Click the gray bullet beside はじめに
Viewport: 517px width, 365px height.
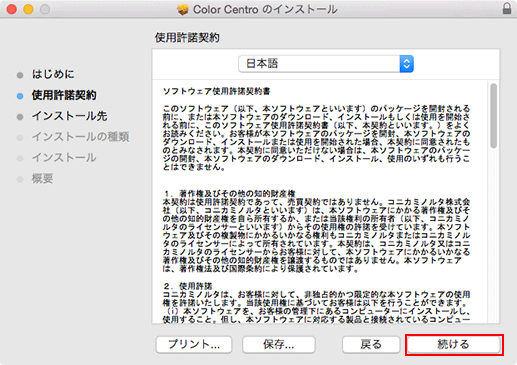coord(20,75)
